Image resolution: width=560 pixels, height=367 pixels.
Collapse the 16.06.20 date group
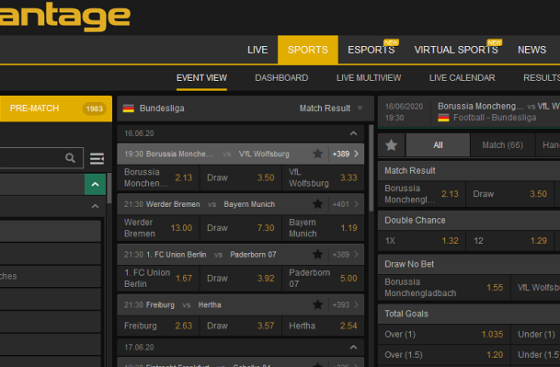353,133
